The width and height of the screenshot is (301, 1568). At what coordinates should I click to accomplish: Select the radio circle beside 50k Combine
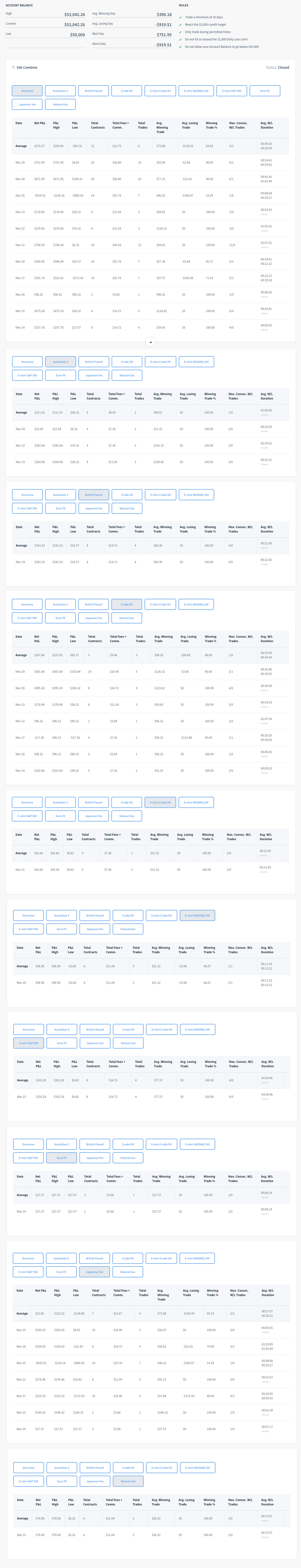click(13, 68)
